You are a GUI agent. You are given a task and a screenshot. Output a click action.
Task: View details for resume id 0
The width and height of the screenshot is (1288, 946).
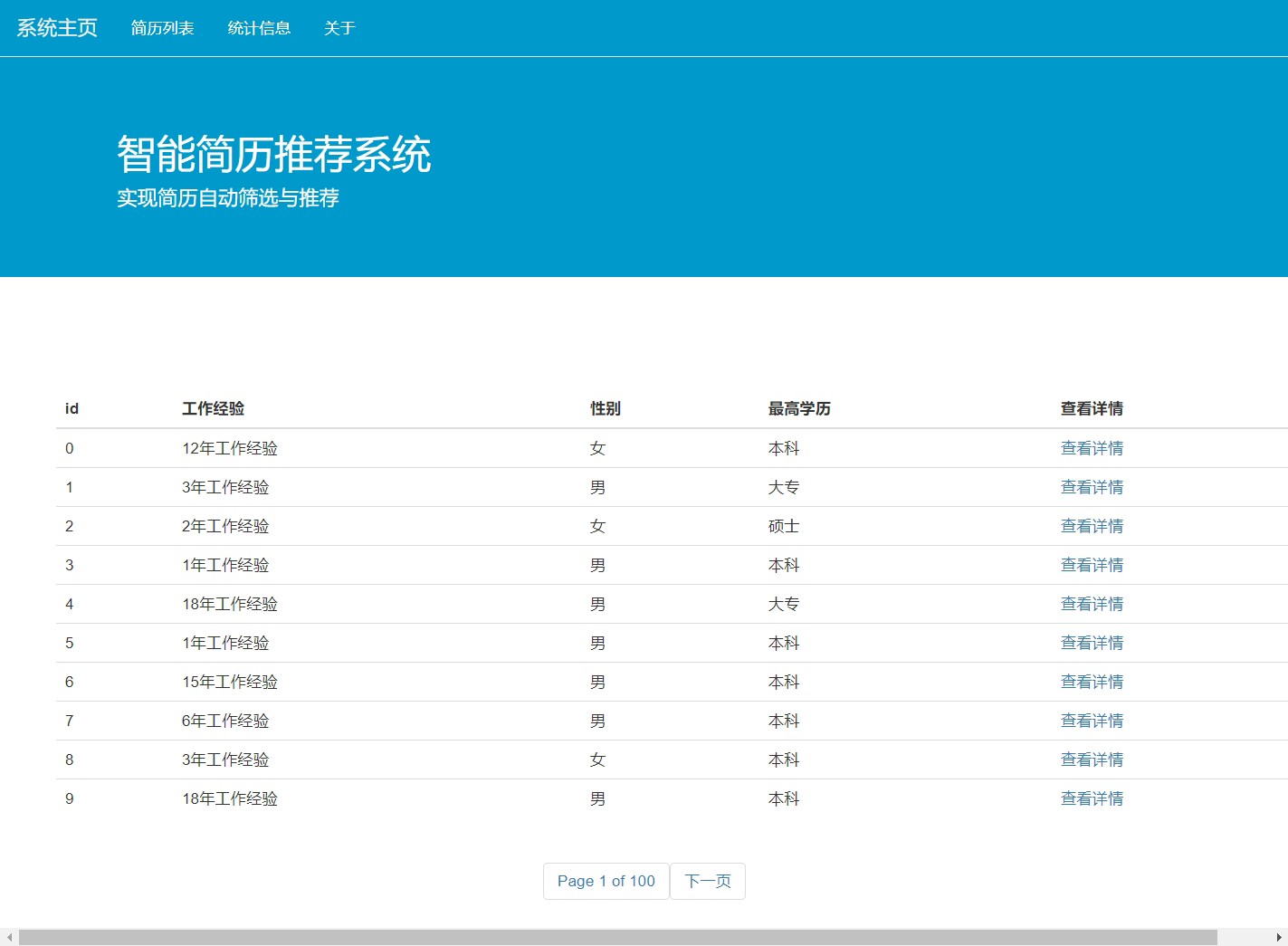1092,448
